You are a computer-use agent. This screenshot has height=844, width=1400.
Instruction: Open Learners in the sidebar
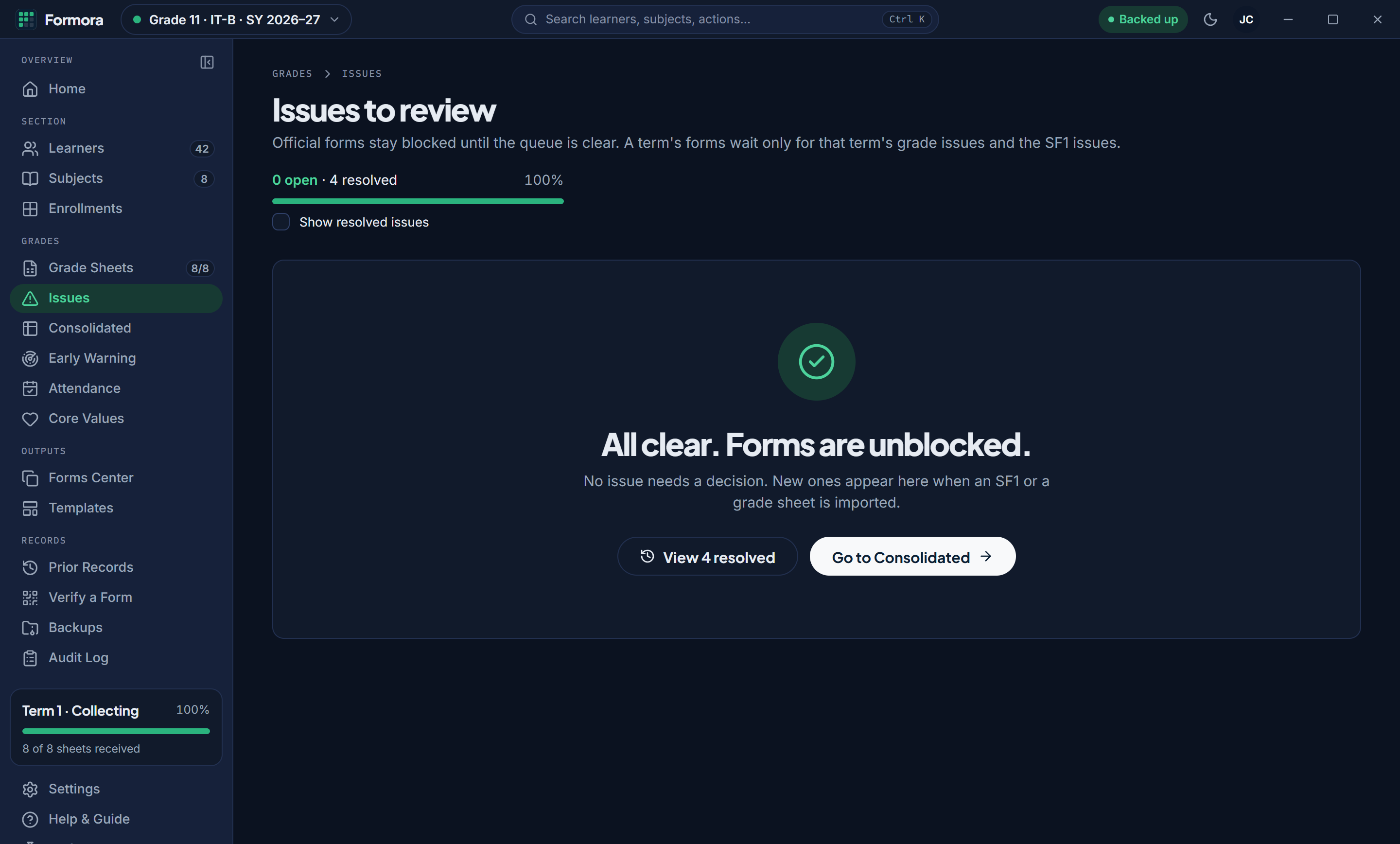click(116, 148)
